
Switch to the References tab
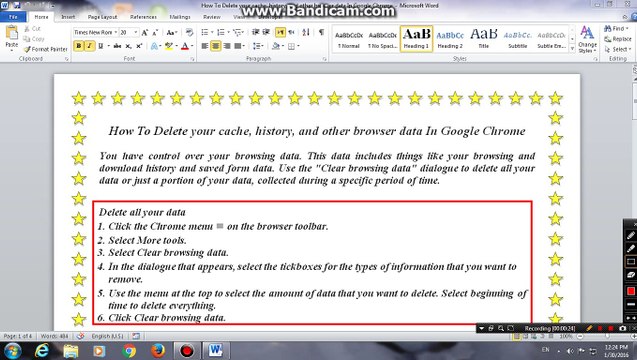143,17
